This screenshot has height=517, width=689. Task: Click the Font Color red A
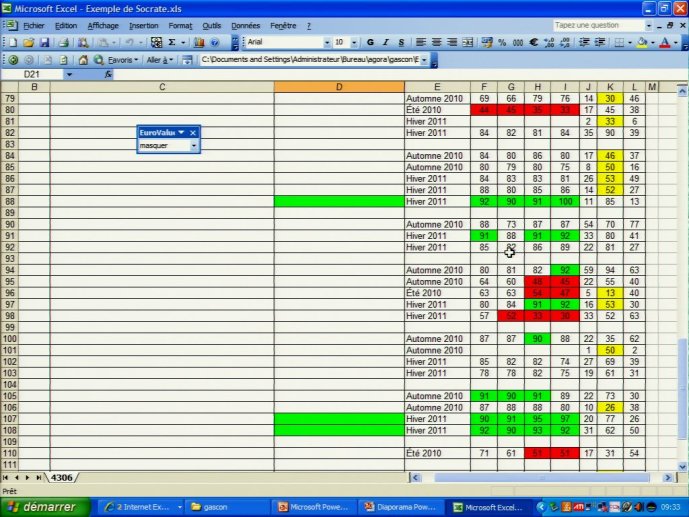coord(665,43)
